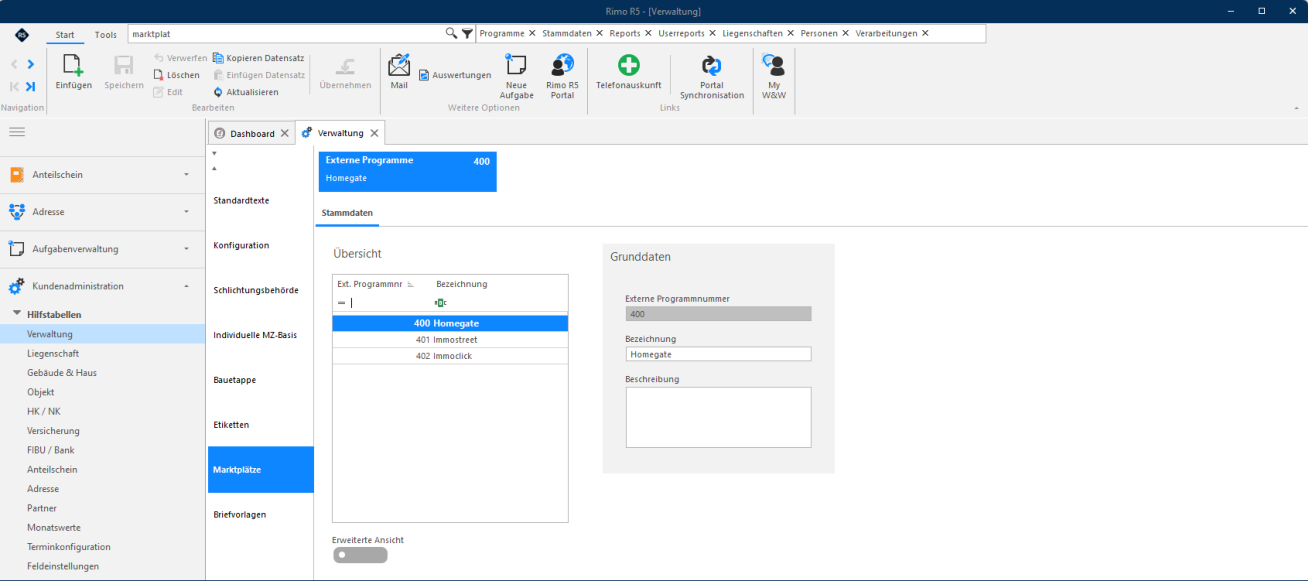Jump to last record arrow
The width and height of the screenshot is (1309, 581).
(30, 86)
